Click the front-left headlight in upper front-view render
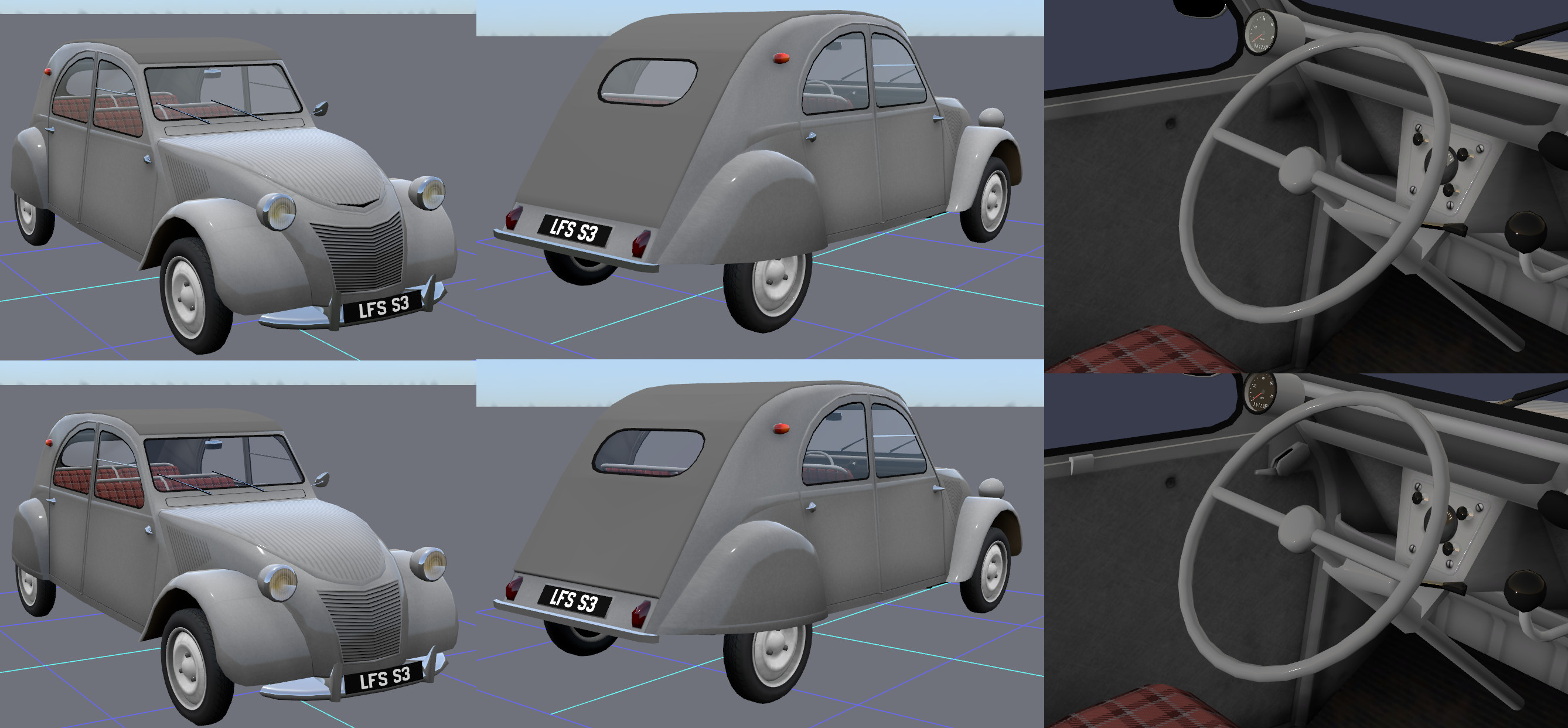Viewport: 1568px width, 728px height. point(280,212)
